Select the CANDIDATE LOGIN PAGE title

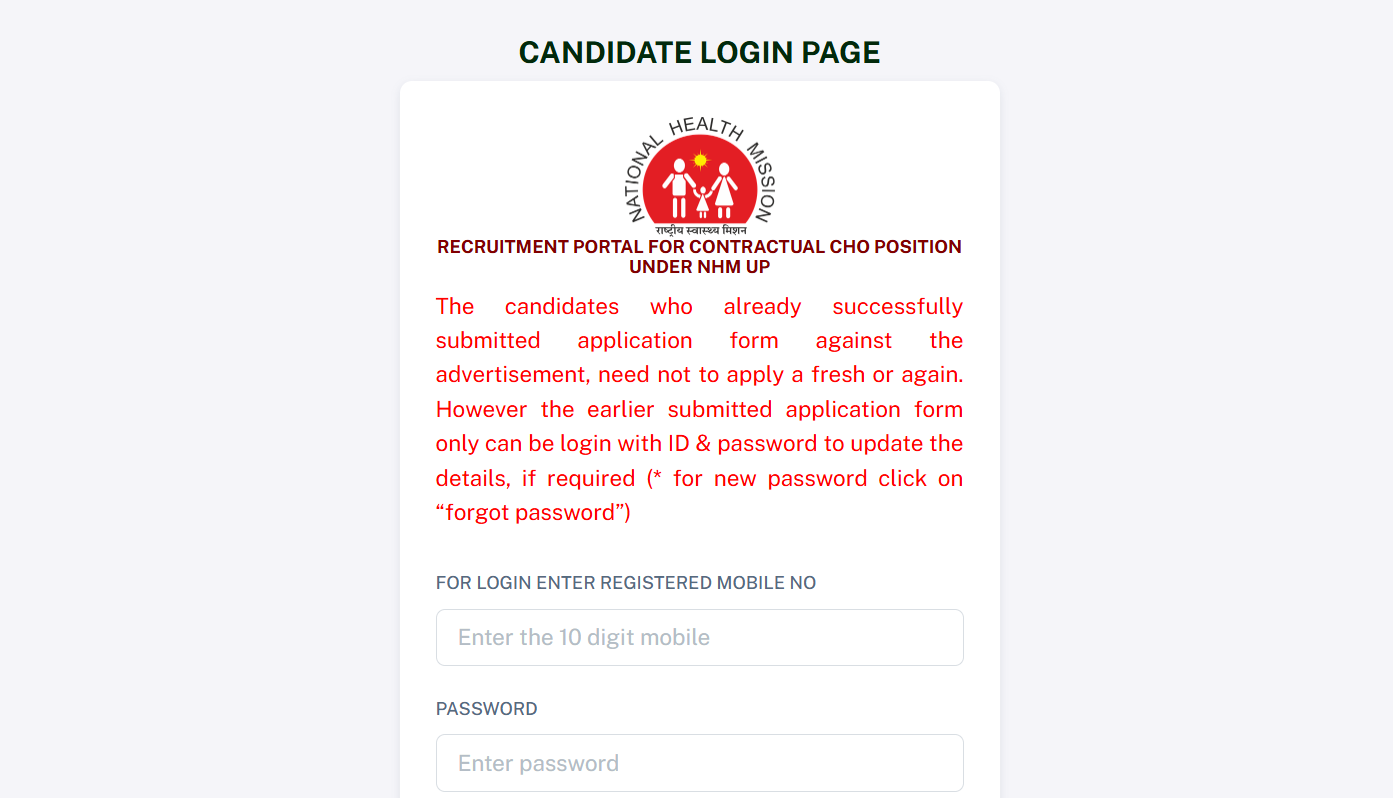699,52
